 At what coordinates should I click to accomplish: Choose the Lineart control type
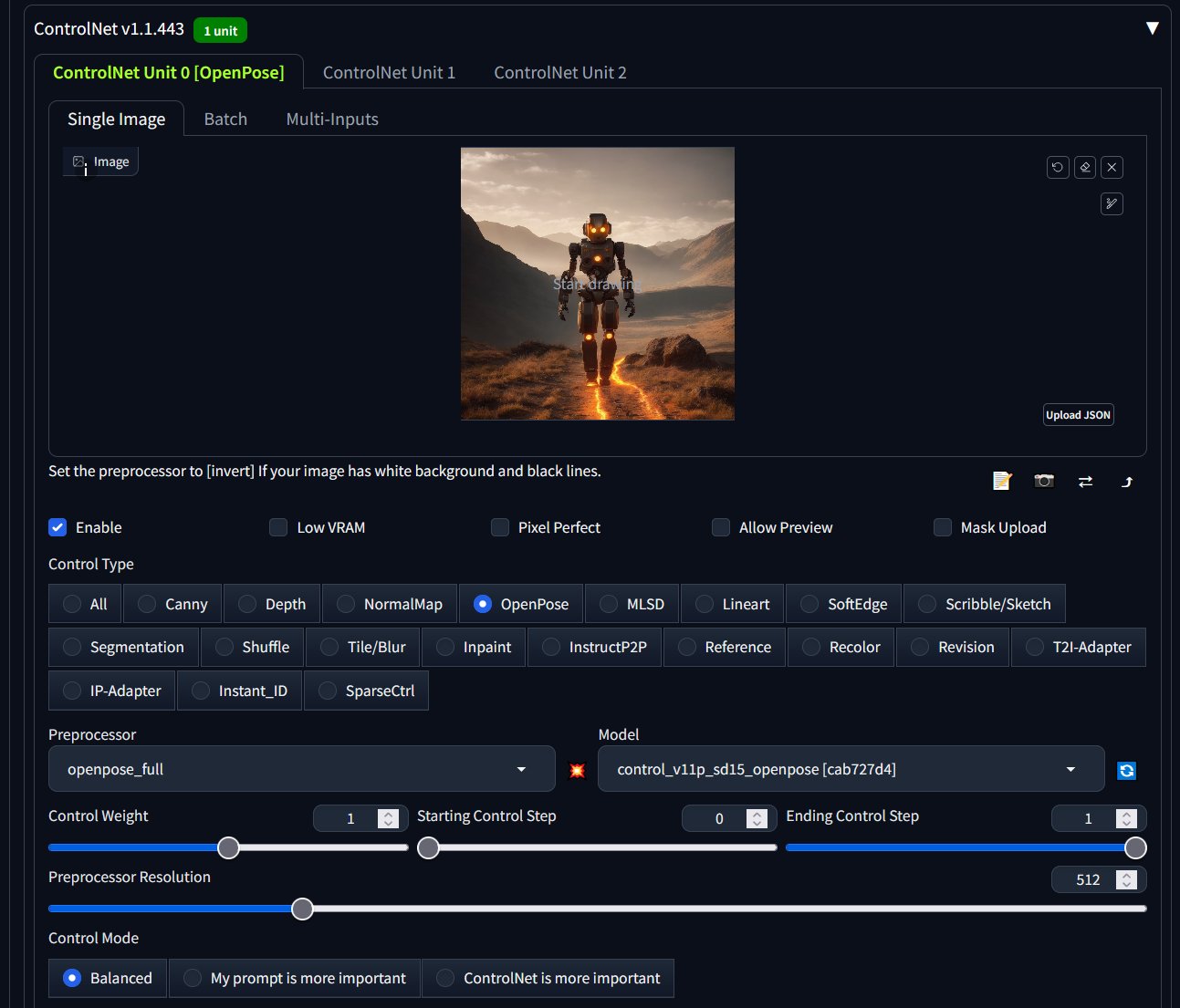click(x=733, y=604)
